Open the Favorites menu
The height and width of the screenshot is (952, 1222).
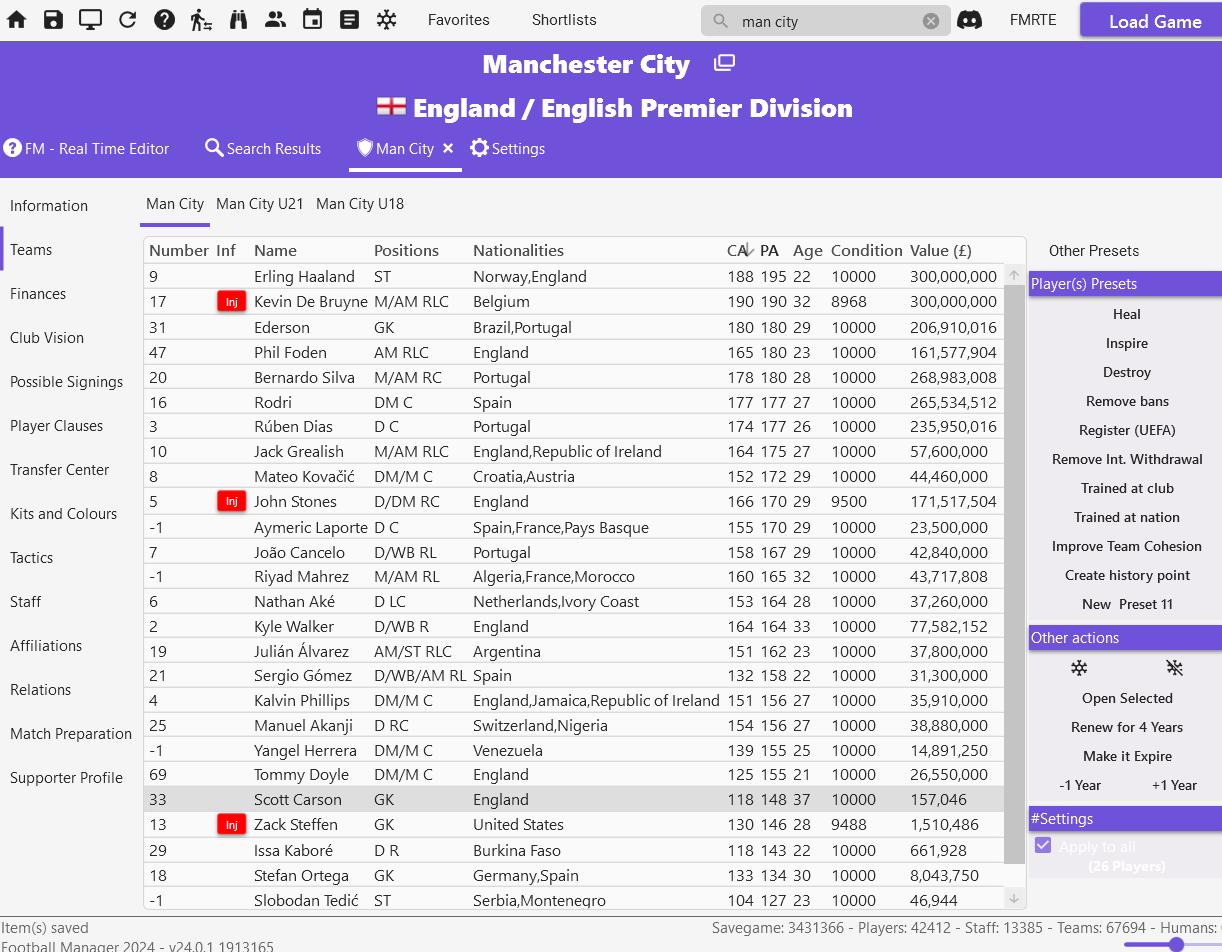[x=459, y=20]
